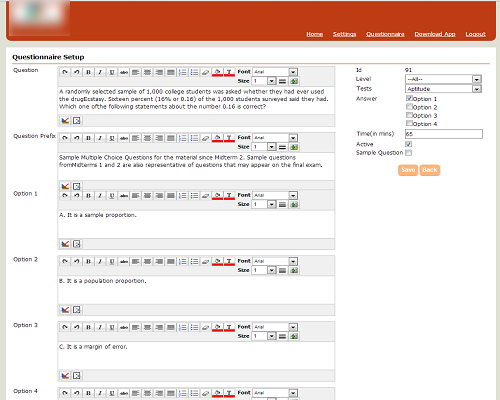Toggle Bold in the Question editor toolbar
Viewport: 500px width, 400px height.
pos(88,72)
